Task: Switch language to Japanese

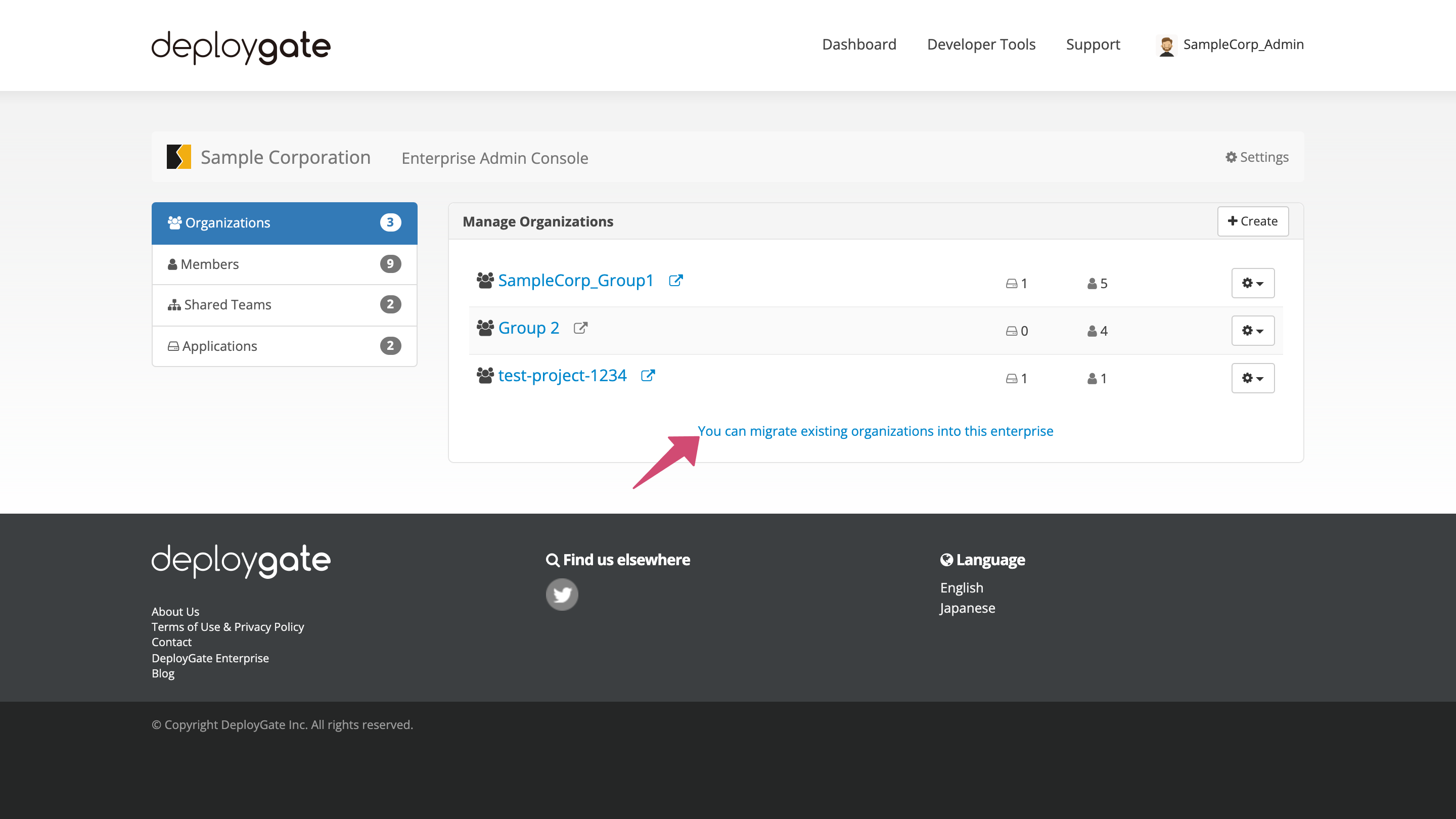Action: click(x=967, y=608)
